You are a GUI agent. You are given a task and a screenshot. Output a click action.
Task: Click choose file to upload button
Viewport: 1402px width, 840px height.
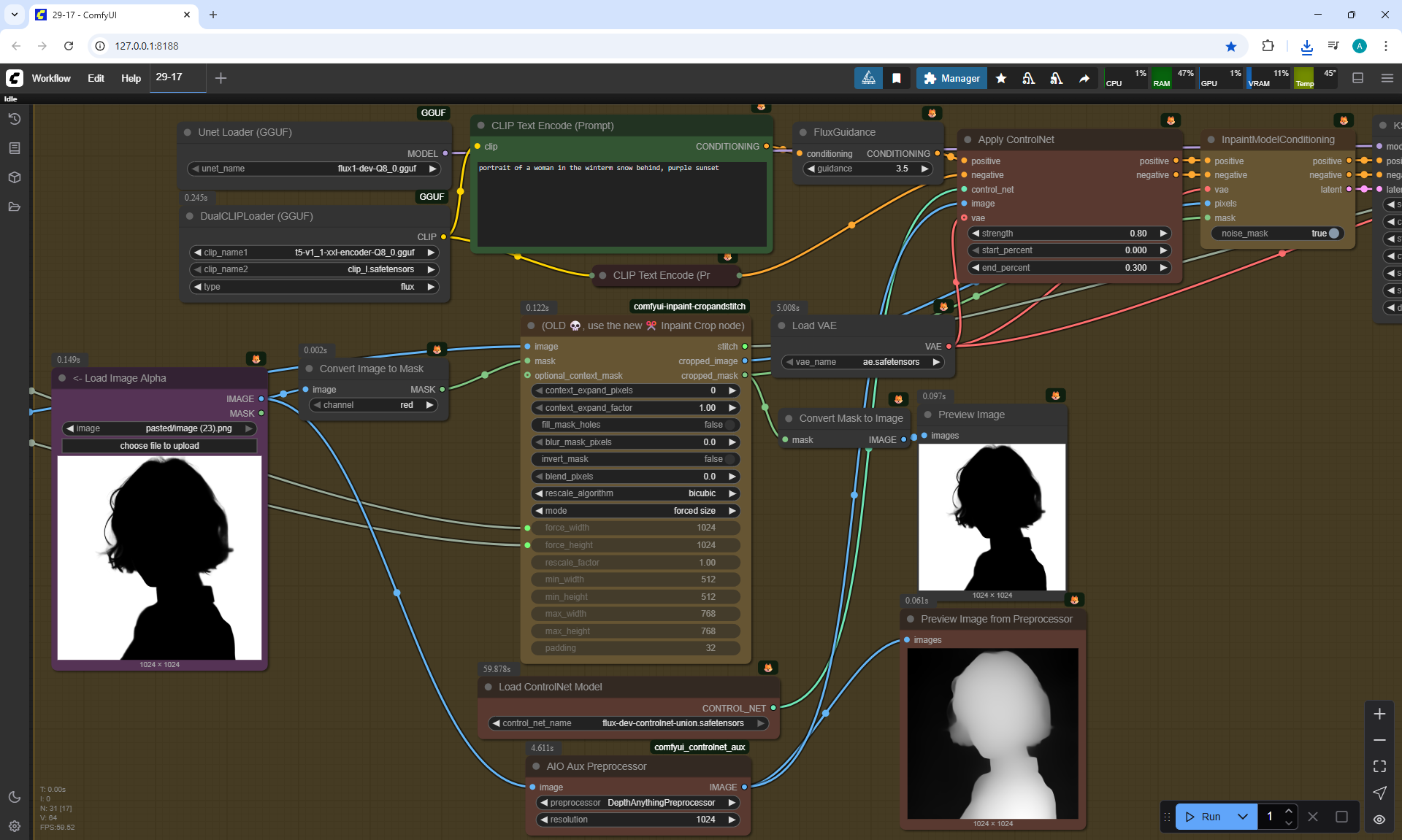tap(159, 446)
